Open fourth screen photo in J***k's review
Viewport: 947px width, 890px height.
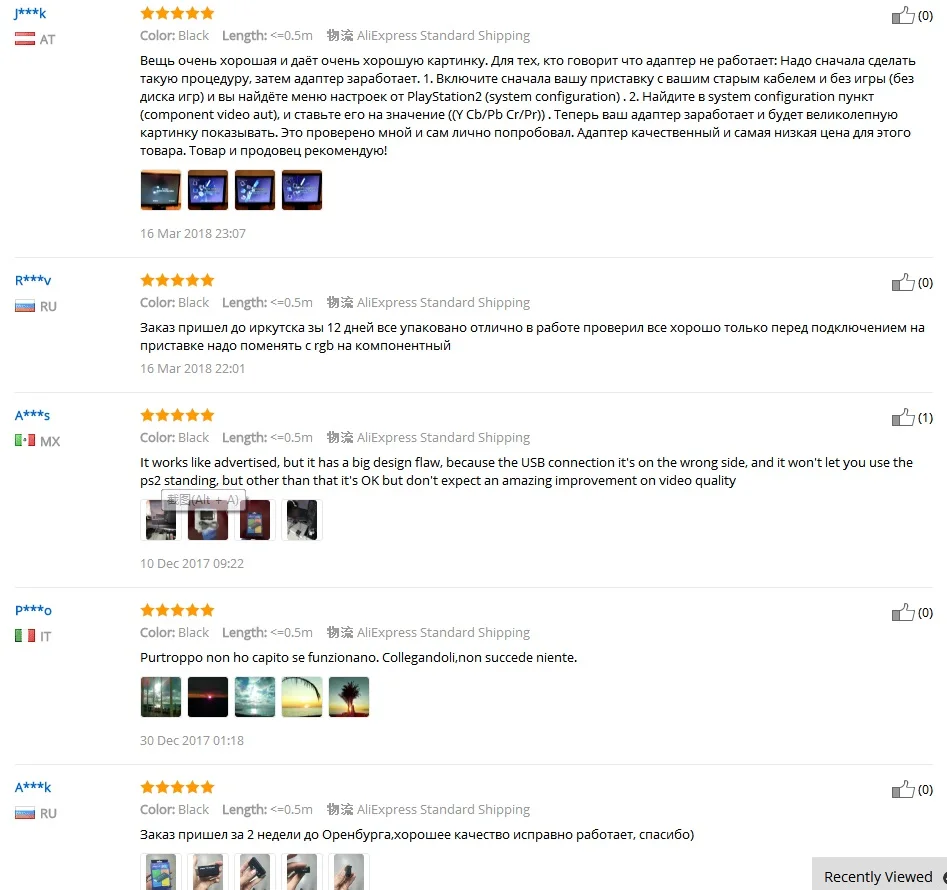point(302,190)
